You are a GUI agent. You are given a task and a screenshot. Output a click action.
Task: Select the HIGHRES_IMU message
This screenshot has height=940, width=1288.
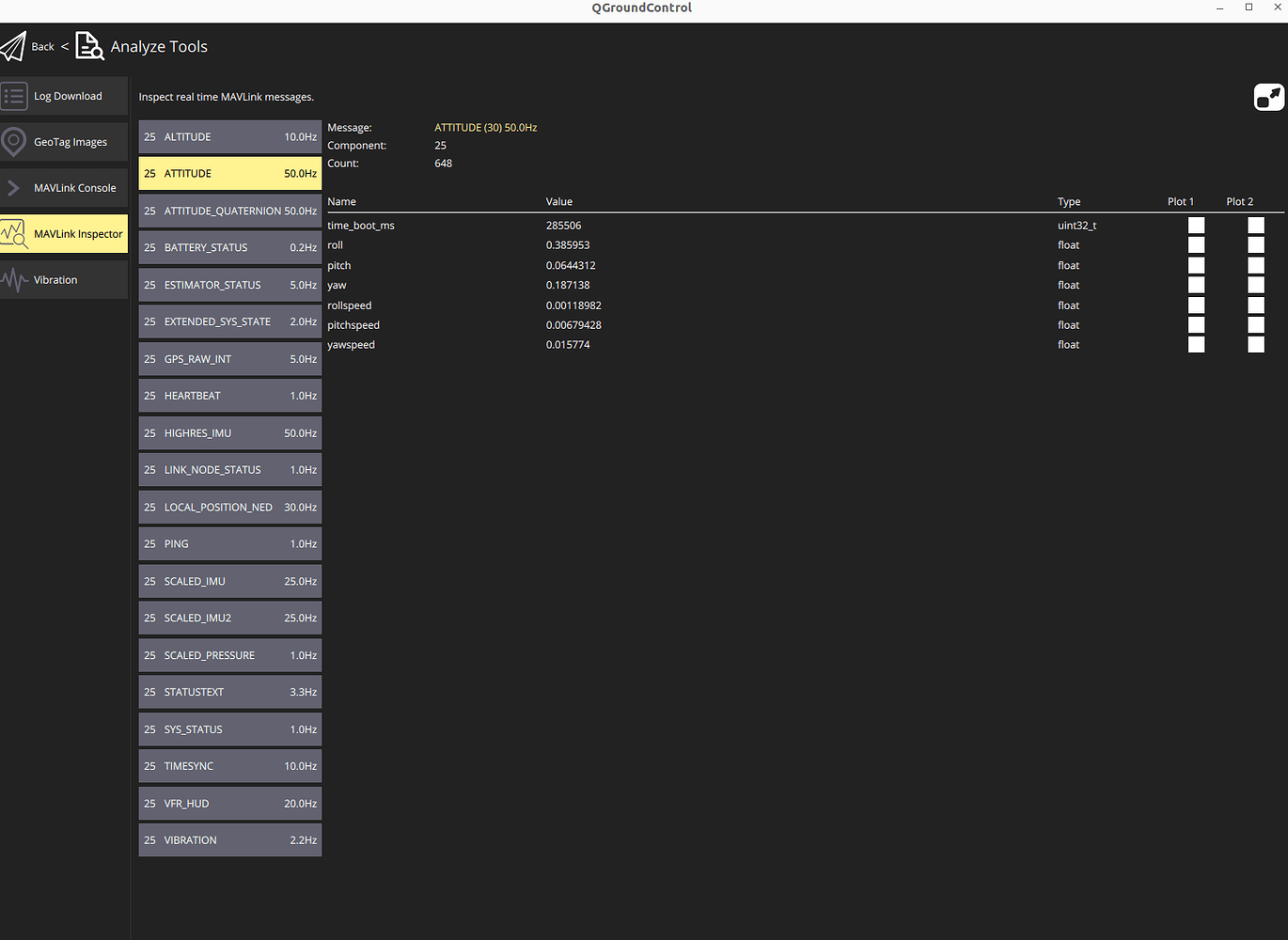click(x=230, y=433)
